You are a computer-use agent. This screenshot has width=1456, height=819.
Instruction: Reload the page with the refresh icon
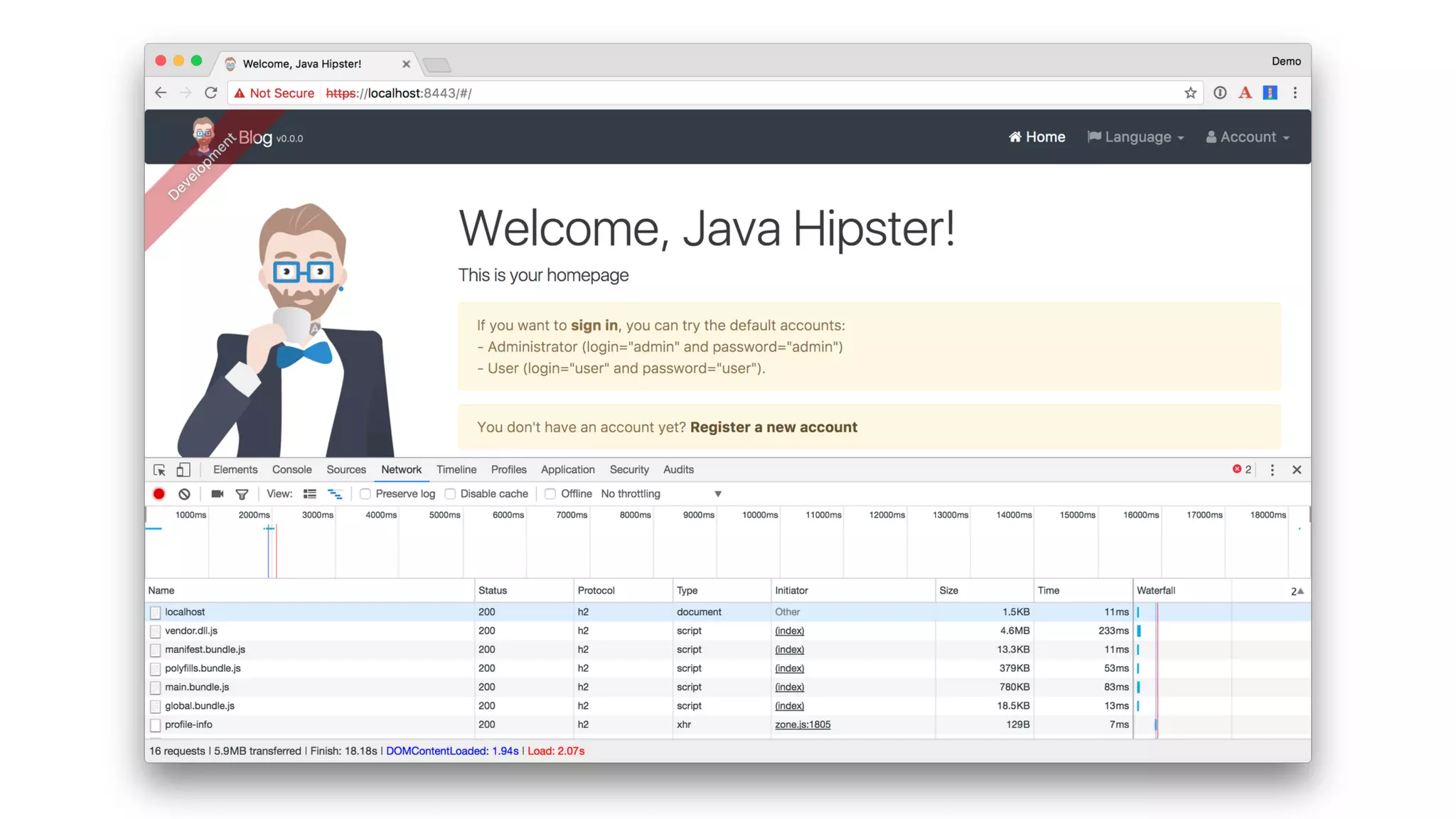pyautogui.click(x=210, y=93)
